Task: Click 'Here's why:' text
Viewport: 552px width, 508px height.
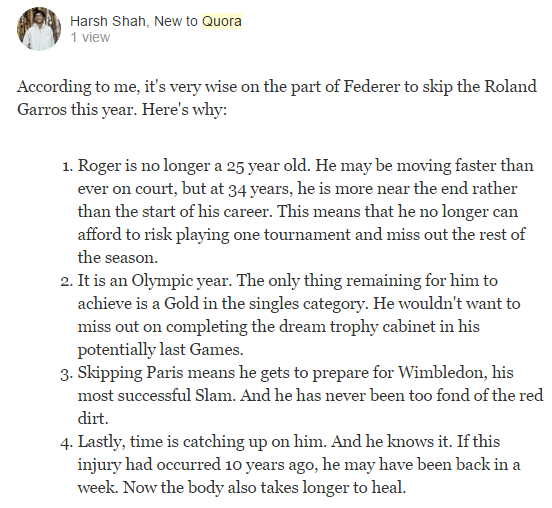Action: click(184, 110)
